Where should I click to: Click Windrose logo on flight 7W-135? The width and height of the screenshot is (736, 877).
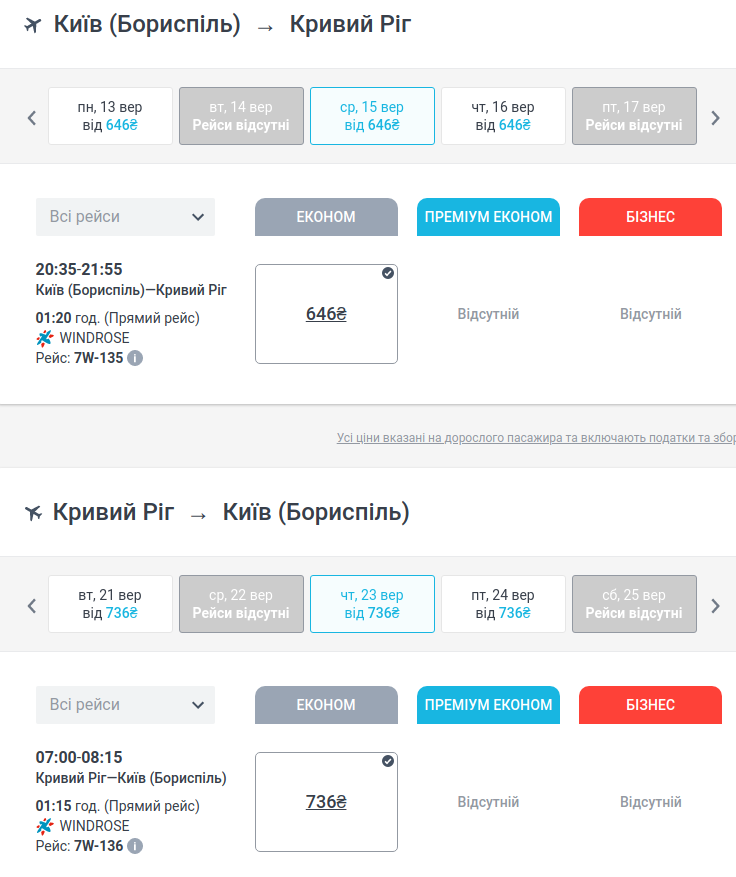click(44, 338)
